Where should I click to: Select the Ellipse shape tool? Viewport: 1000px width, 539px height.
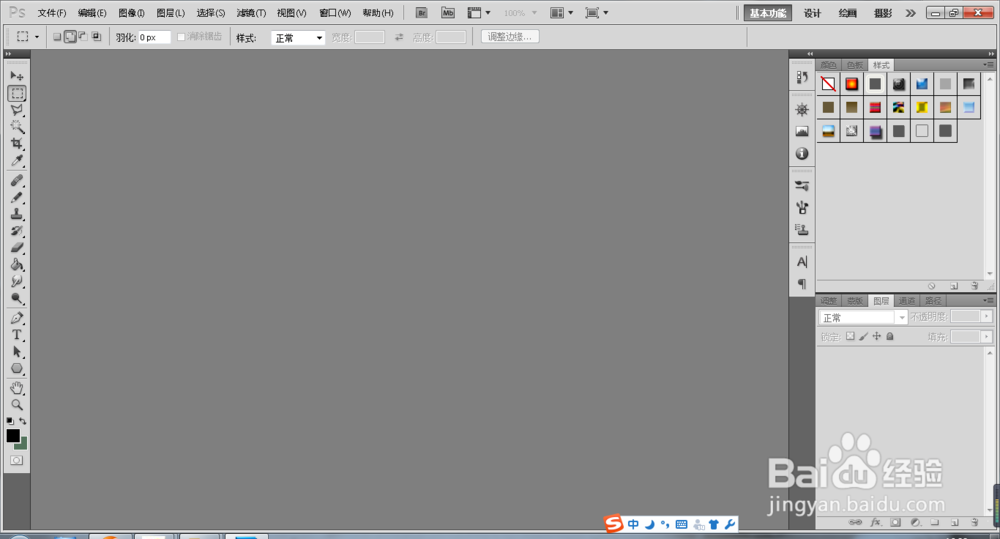[x=17, y=369]
